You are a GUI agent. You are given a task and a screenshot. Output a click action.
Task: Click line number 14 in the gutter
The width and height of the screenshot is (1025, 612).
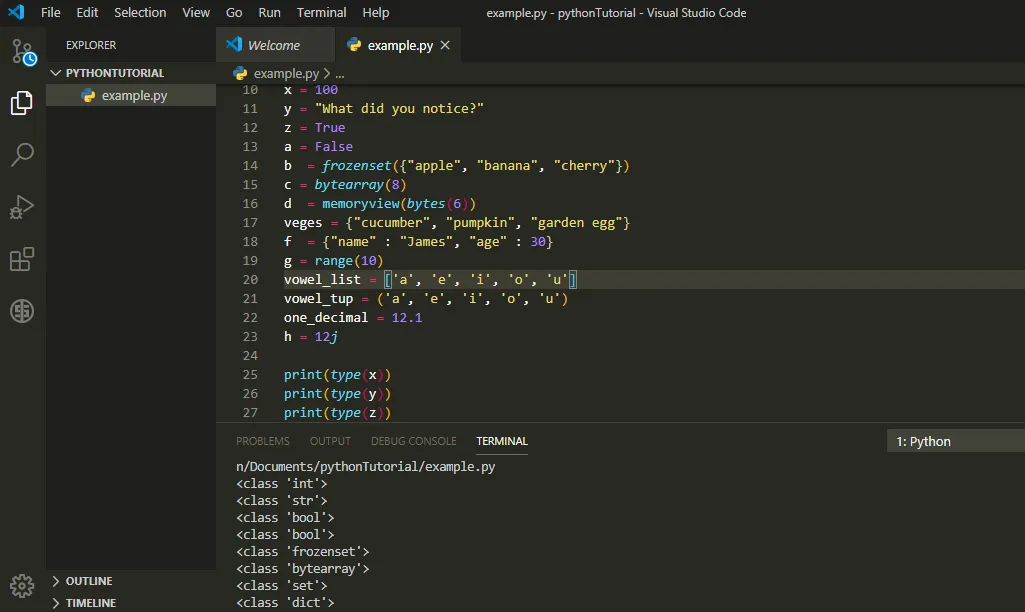click(x=250, y=166)
